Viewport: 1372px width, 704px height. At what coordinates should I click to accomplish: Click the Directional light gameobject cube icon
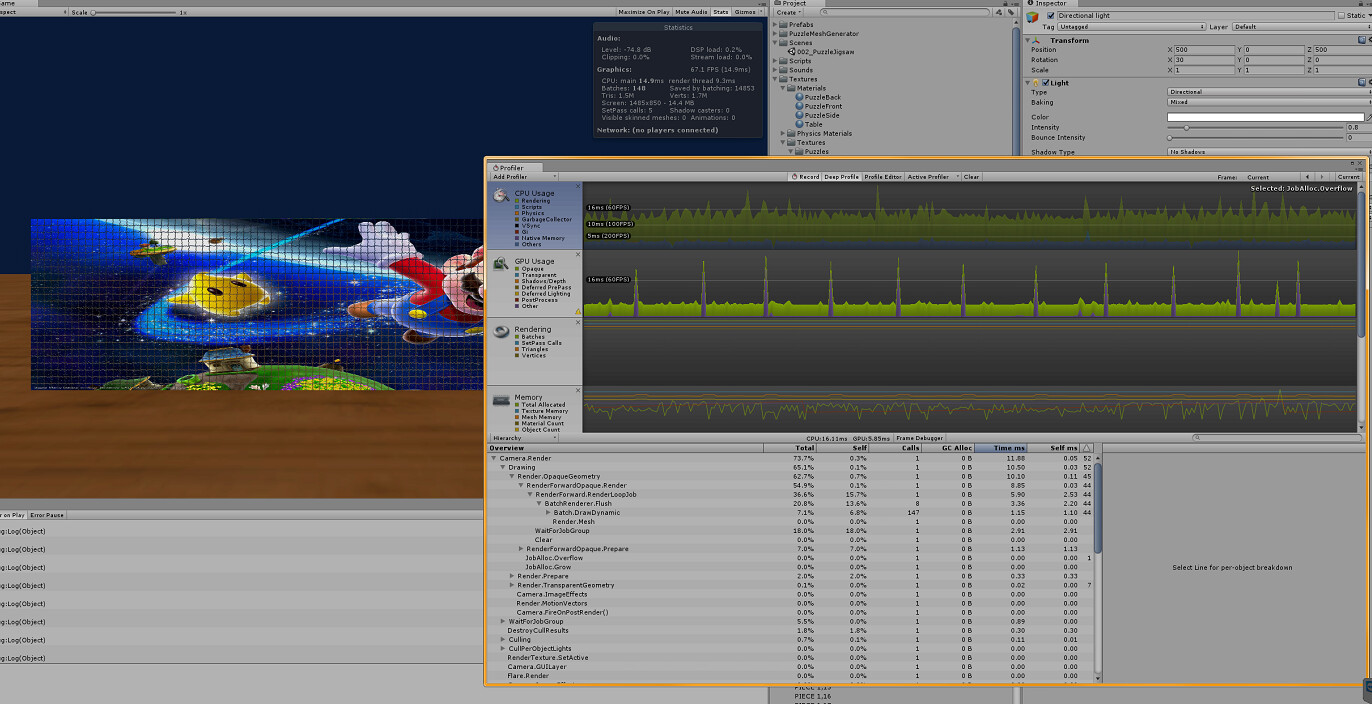click(x=1033, y=16)
